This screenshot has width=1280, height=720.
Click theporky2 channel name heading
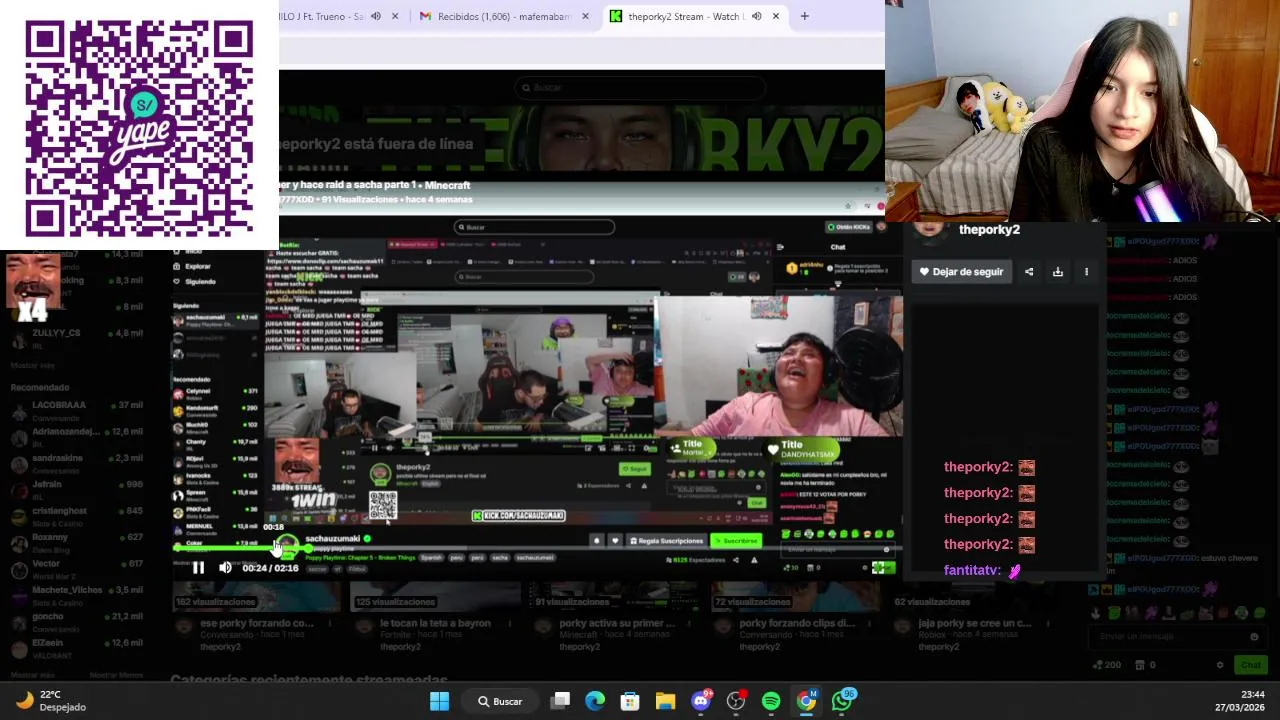coord(989,230)
